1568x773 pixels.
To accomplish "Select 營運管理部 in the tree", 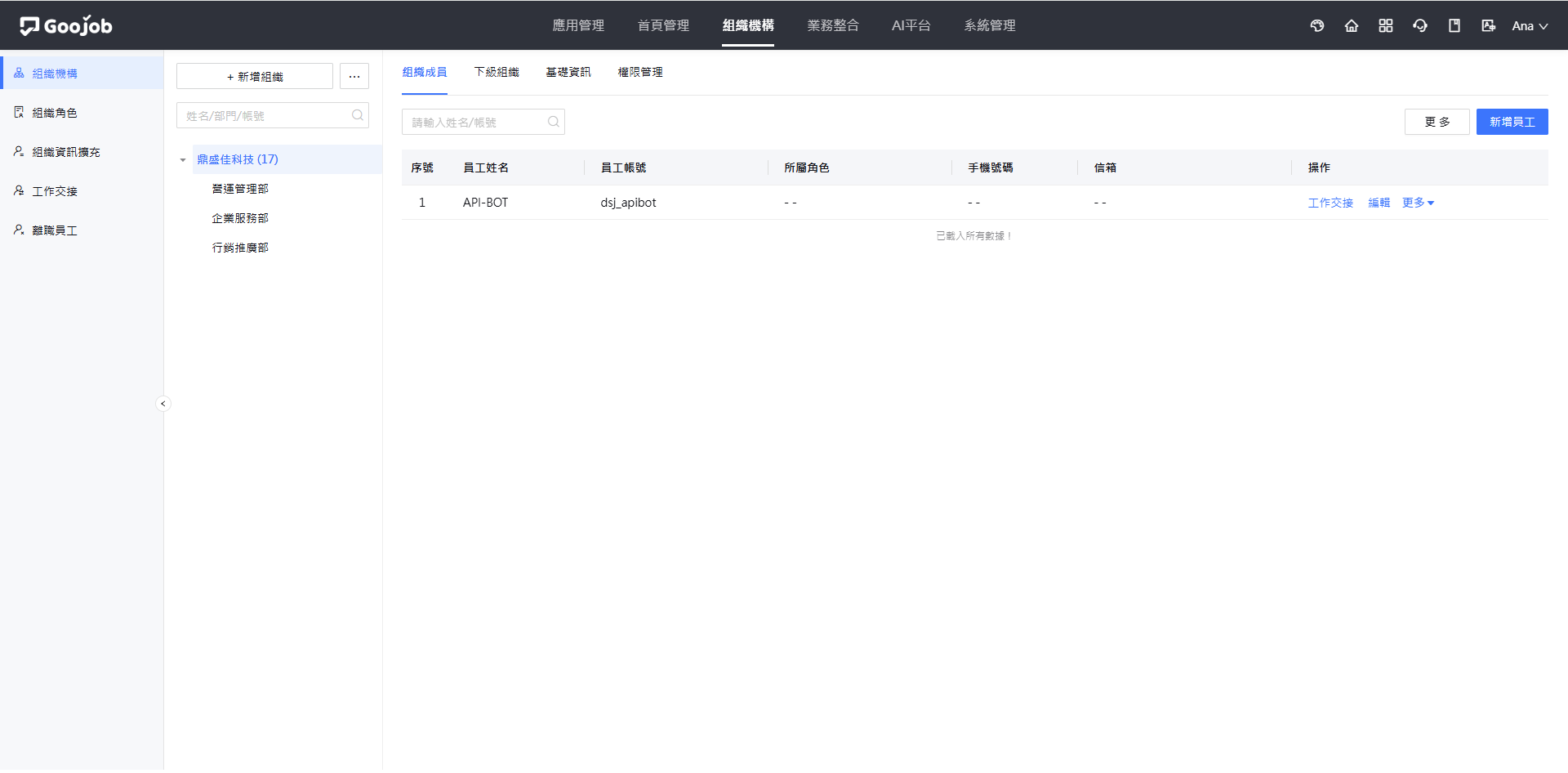I will tap(240, 189).
